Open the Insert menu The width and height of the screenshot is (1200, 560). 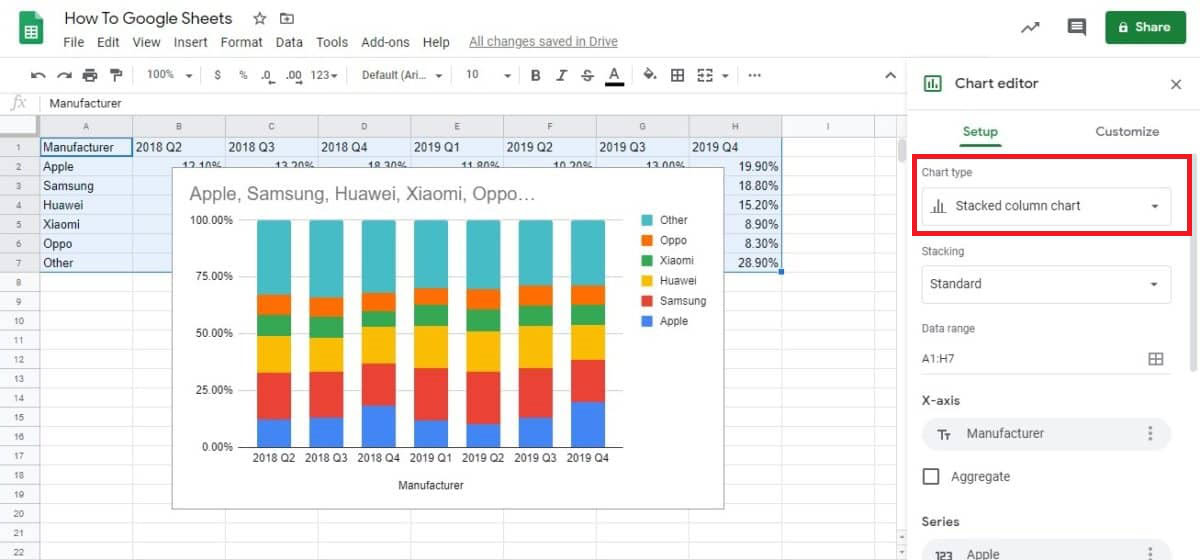190,42
